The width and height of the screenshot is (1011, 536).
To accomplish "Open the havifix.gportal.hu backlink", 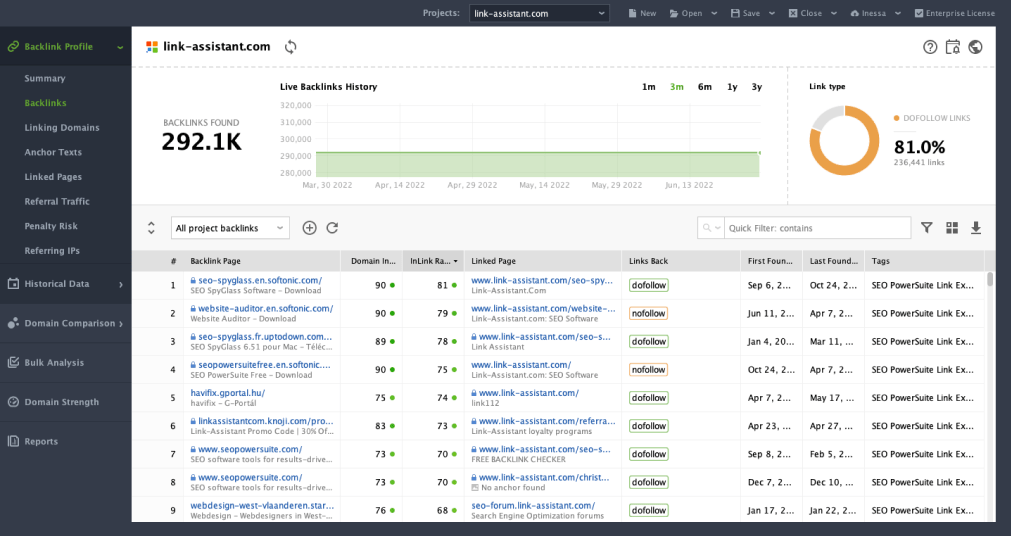I will coord(228,393).
